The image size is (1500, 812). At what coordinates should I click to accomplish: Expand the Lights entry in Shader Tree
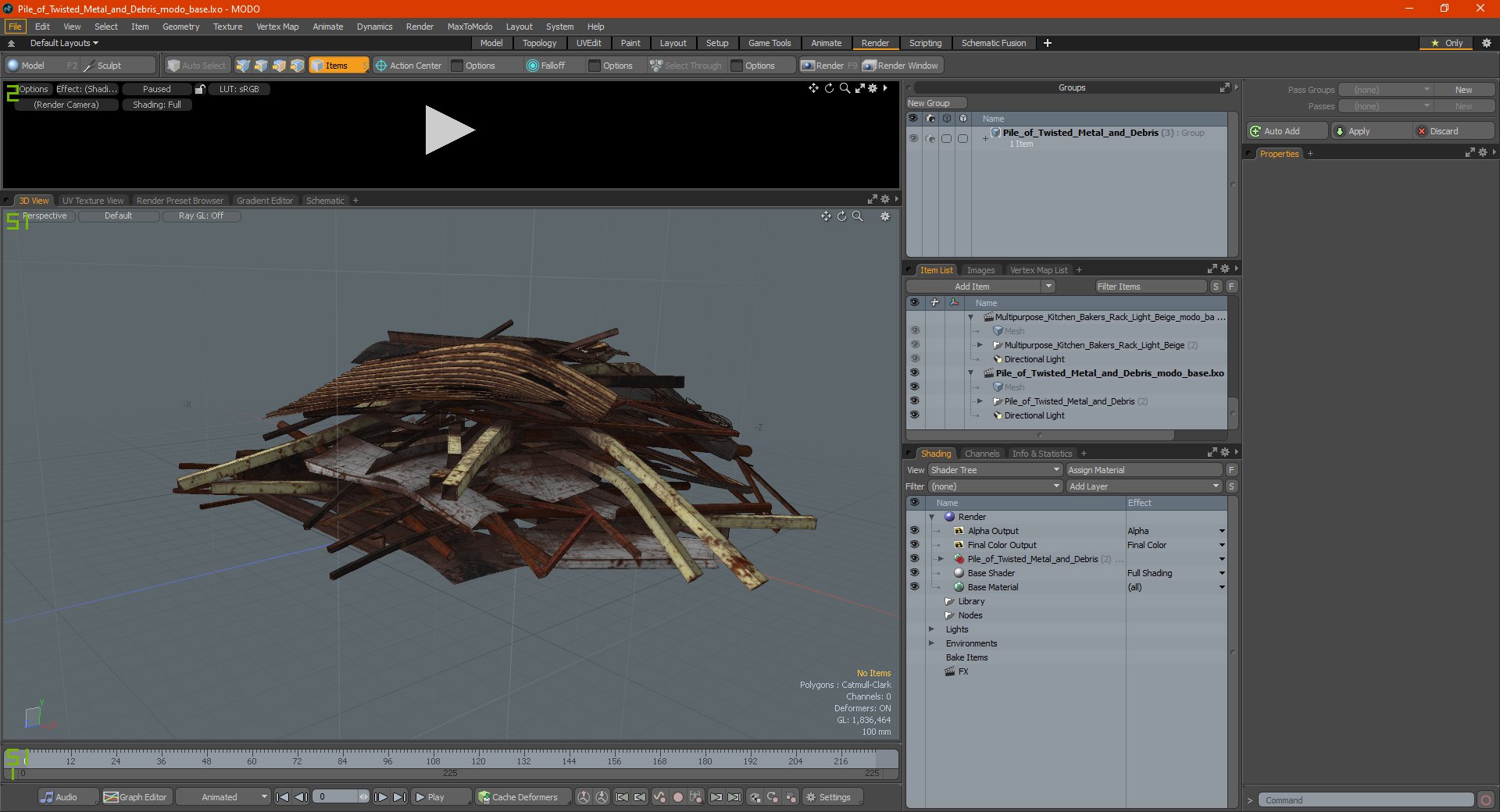pos(931,629)
